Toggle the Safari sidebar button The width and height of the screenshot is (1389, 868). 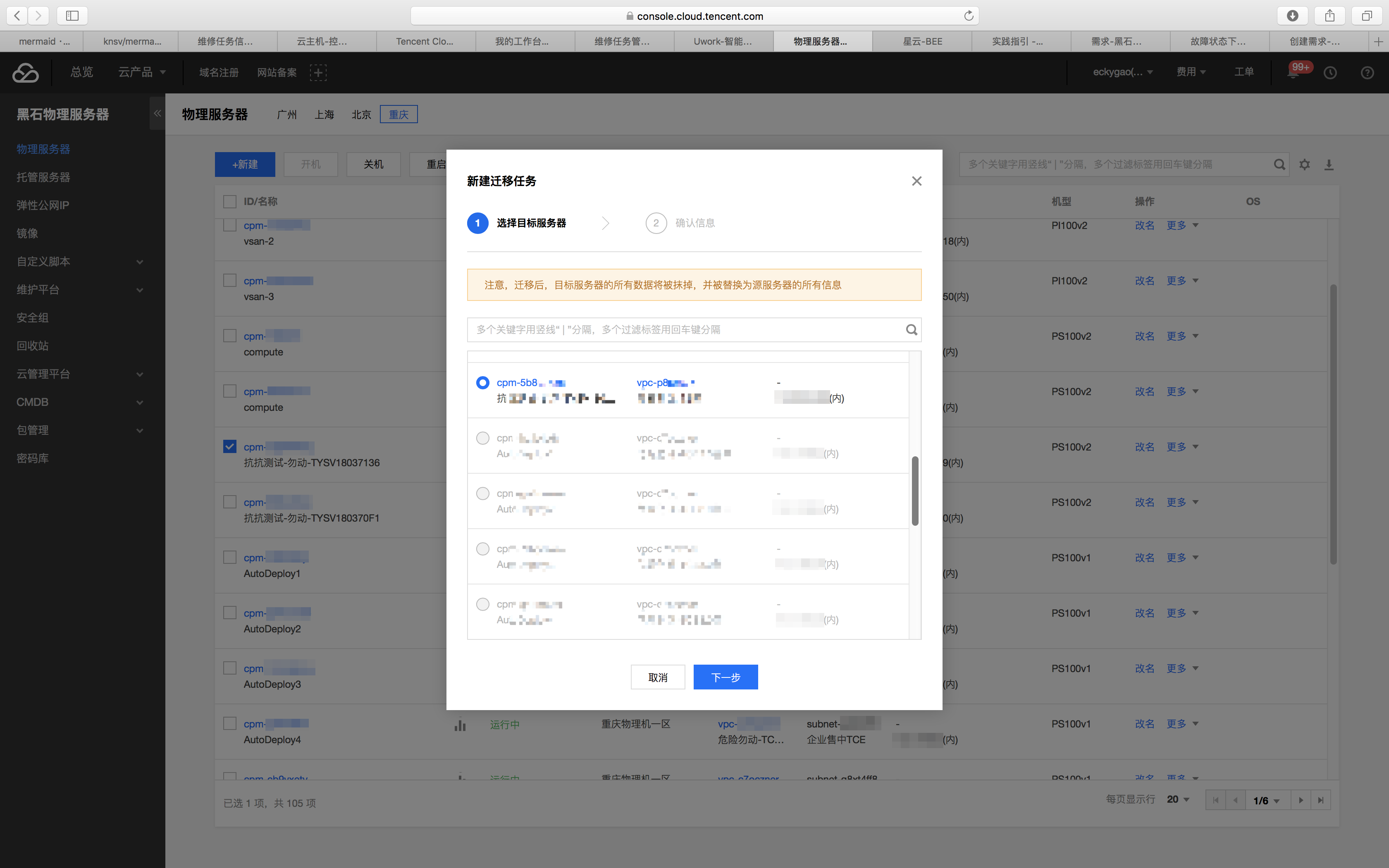pyautogui.click(x=72, y=16)
